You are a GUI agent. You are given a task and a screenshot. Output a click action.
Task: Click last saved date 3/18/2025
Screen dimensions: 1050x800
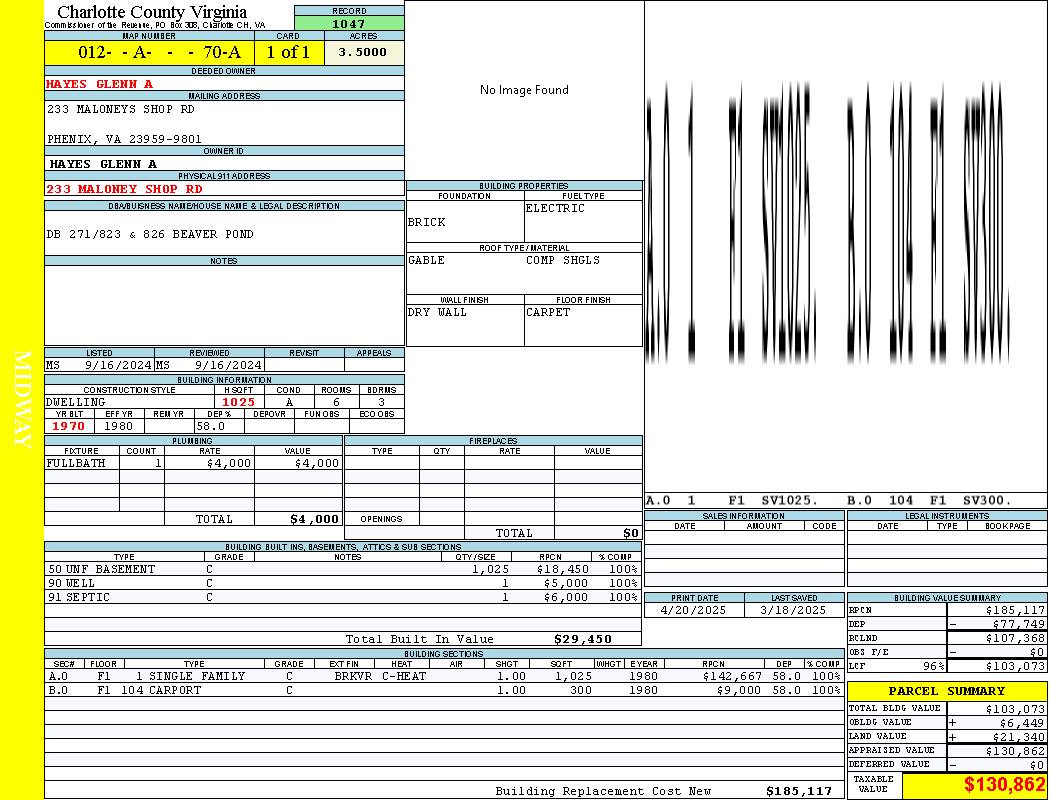[794, 611]
